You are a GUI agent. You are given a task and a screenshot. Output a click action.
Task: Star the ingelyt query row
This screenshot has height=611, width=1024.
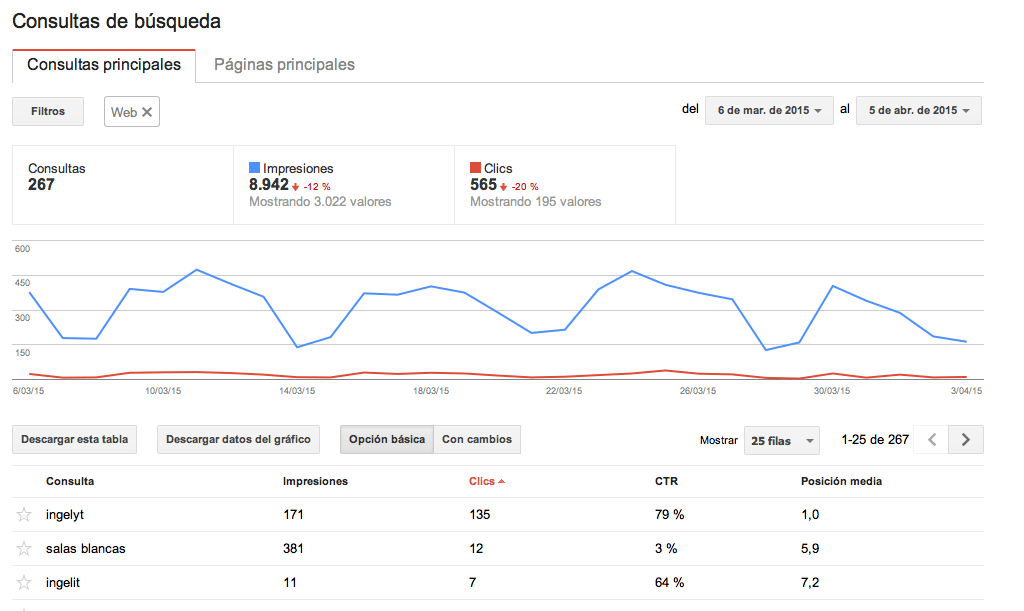24,515
